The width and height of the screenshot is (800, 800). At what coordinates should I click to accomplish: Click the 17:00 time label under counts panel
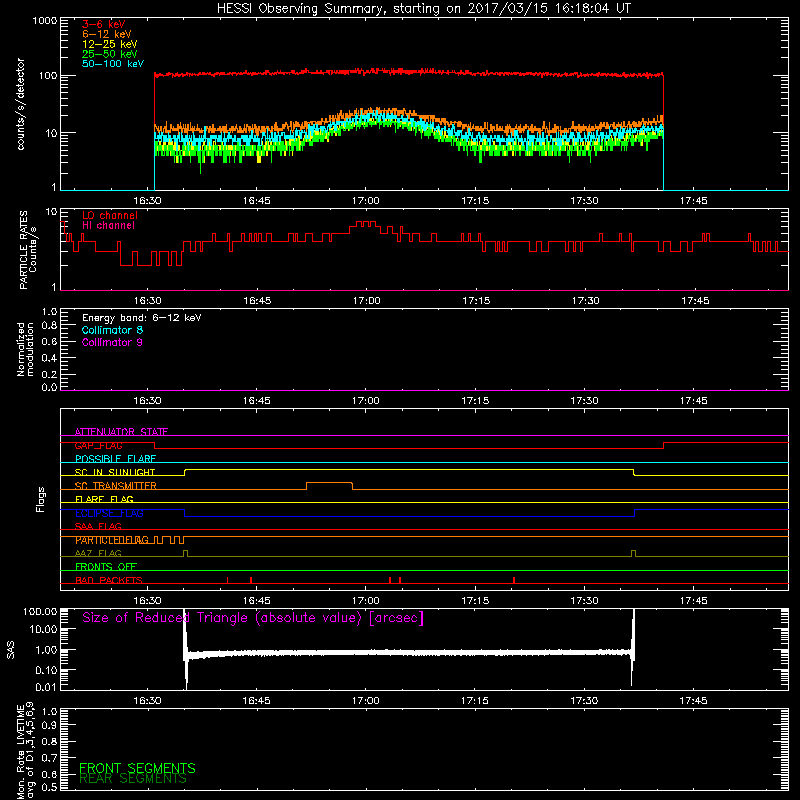tap(366, 201)
